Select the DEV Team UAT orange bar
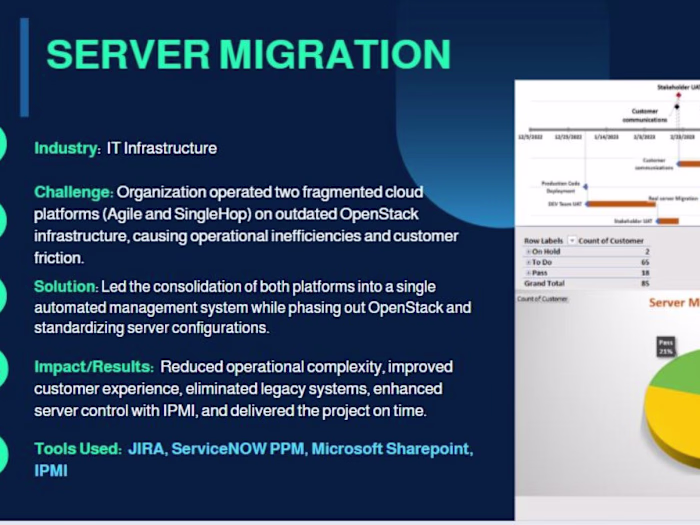This screenshot has height=525, width=700. 621,204
